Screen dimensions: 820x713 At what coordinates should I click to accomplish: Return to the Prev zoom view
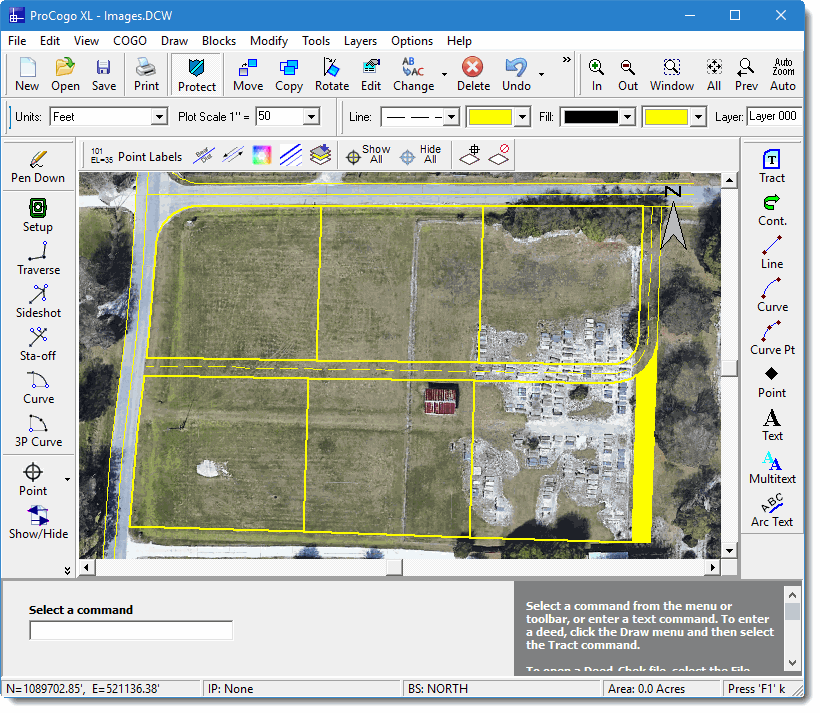tap(746, 74)
